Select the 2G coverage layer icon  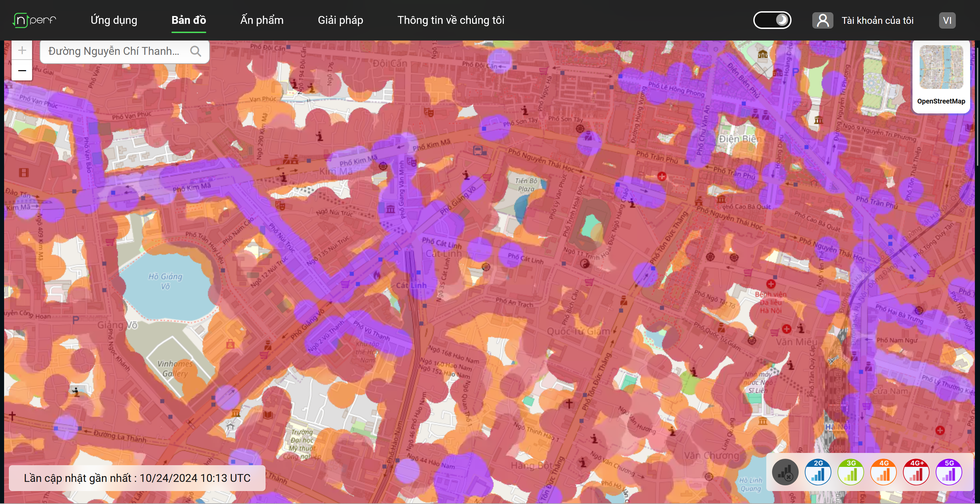tap(818, 472)
